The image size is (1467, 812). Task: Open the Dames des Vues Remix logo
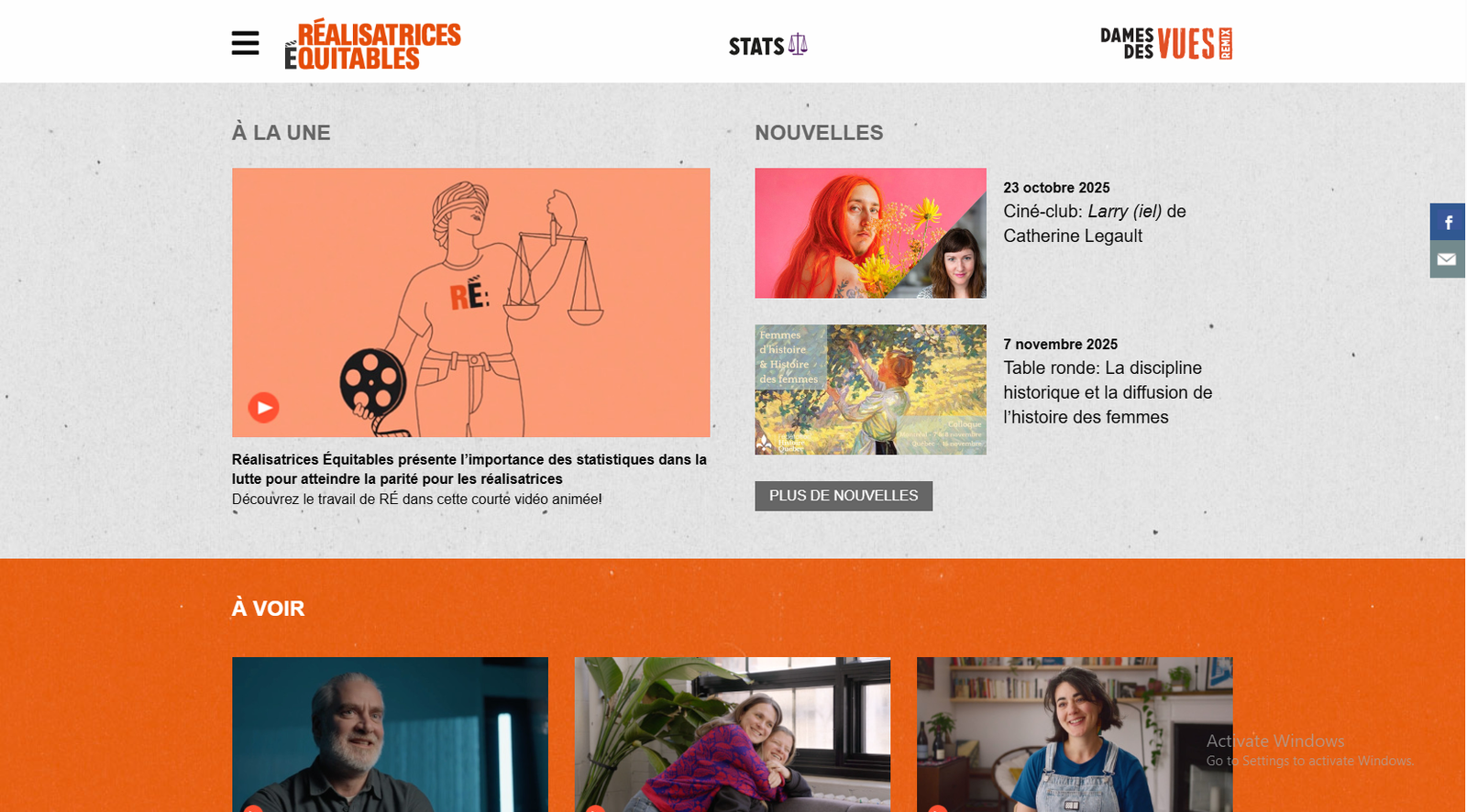pyautogui.click(x=1165, y=43)
